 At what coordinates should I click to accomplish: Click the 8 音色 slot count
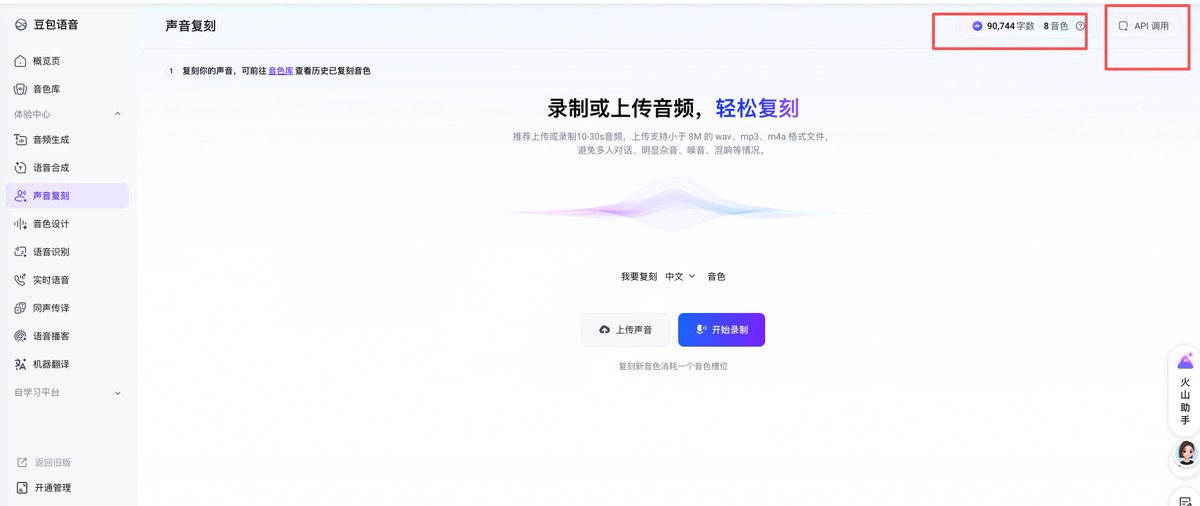(x=1056, y=26)
